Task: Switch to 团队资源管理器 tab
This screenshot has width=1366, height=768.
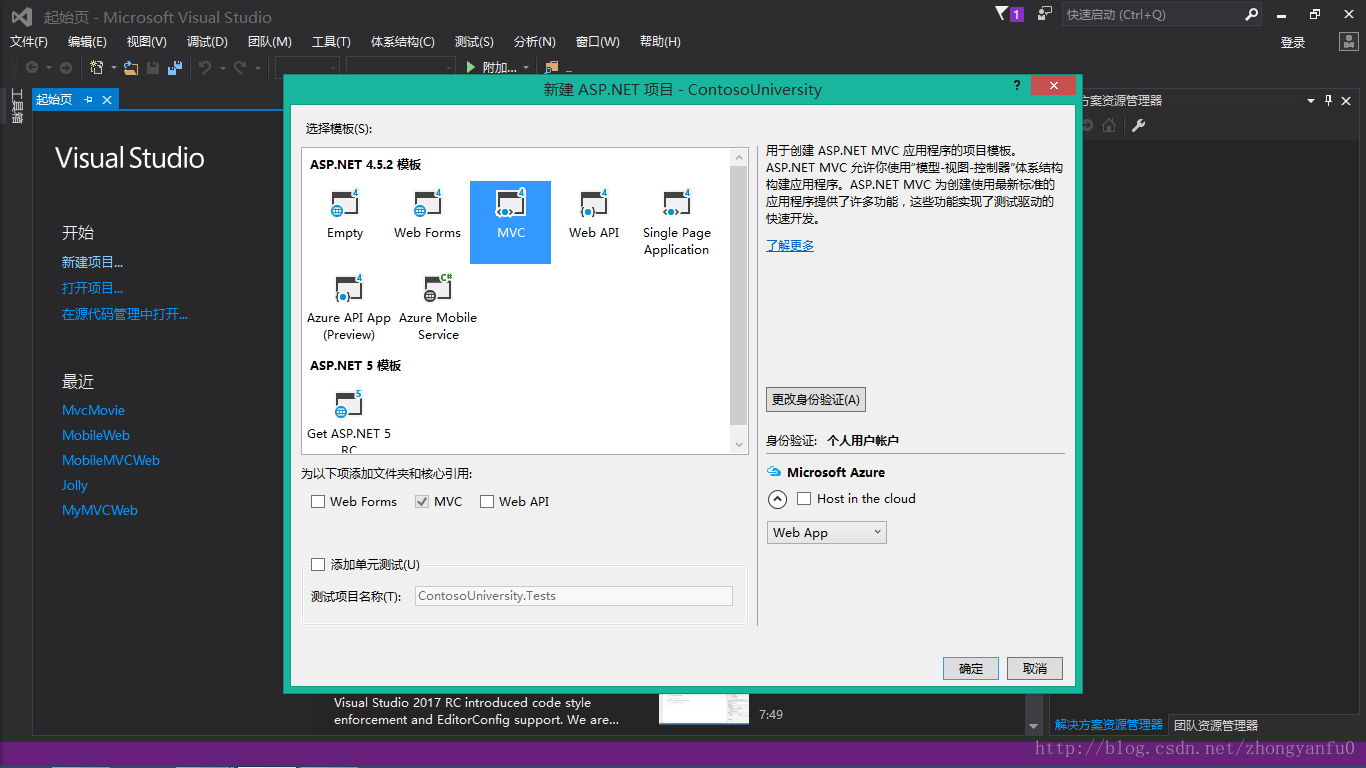Action: (1215, 725)
